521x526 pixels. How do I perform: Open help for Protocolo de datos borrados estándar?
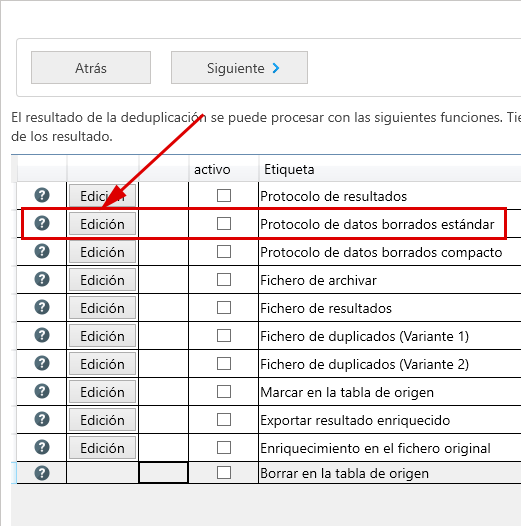click(x=42, y=223)
